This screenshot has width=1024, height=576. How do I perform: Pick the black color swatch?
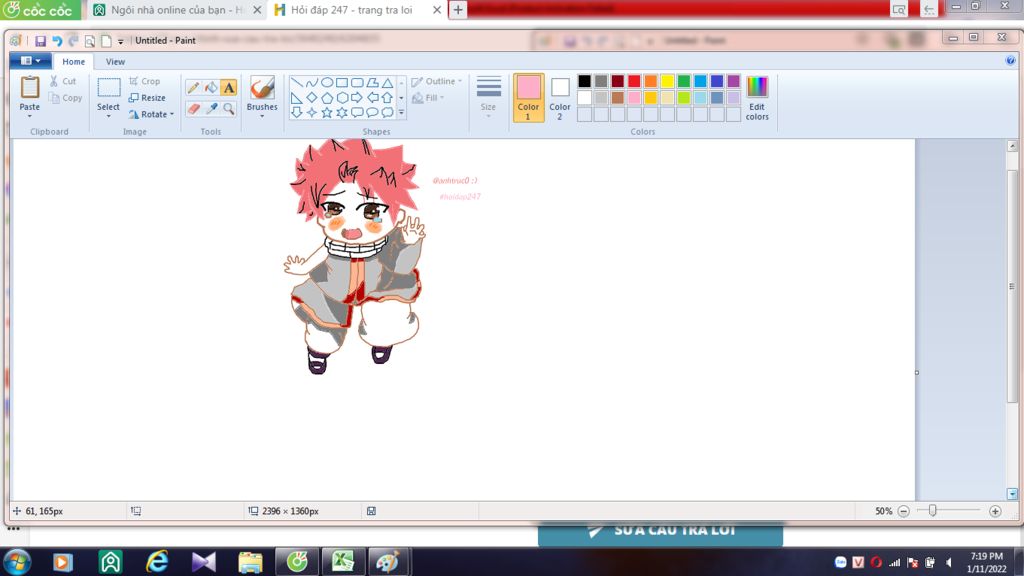point(584,81)
